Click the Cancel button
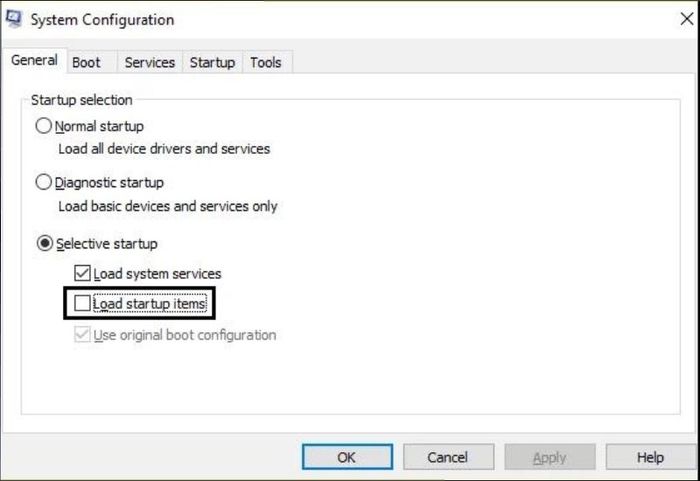Screen dimensions: 700x481 tap(448, 457)
